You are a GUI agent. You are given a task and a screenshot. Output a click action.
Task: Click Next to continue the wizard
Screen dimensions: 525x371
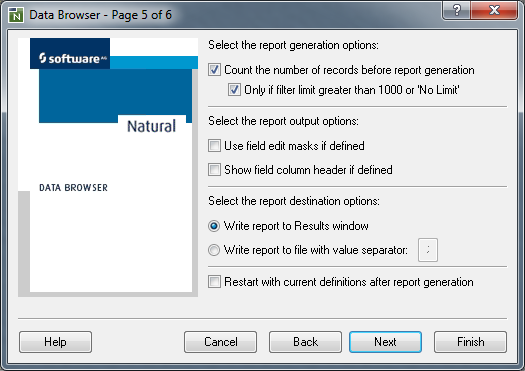tap(385, 342)
